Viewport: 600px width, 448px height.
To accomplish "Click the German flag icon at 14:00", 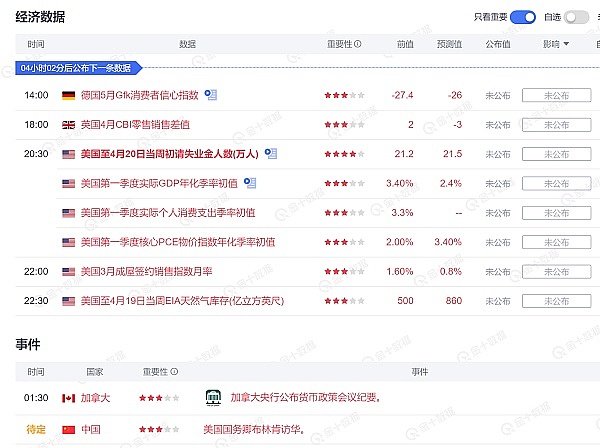I will coord(68,95).
